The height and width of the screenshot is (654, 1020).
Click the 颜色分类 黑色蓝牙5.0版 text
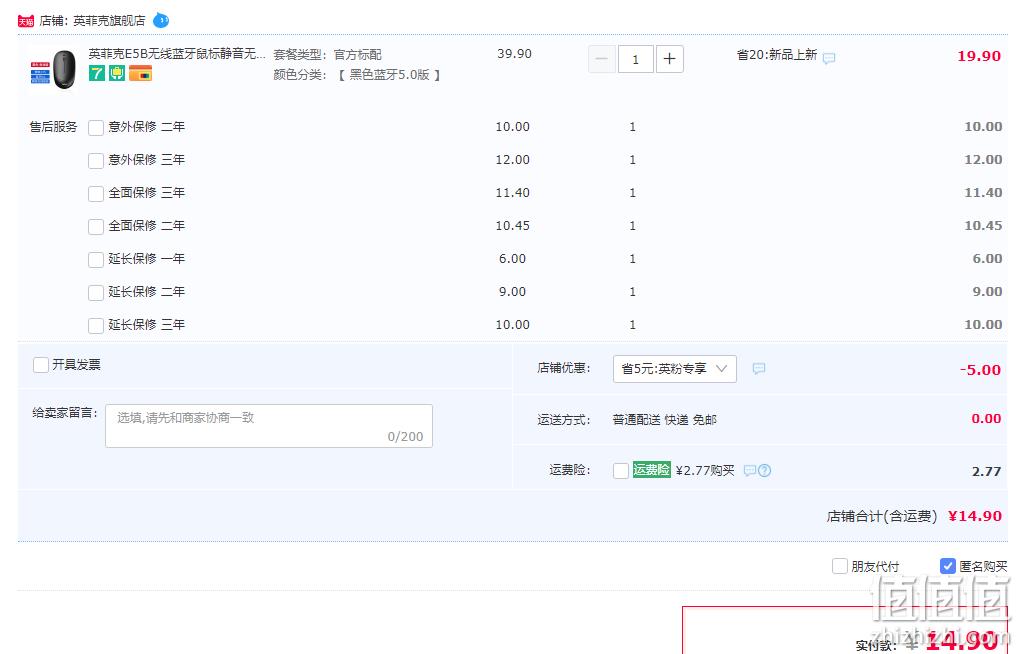click(x=357, y=75)
